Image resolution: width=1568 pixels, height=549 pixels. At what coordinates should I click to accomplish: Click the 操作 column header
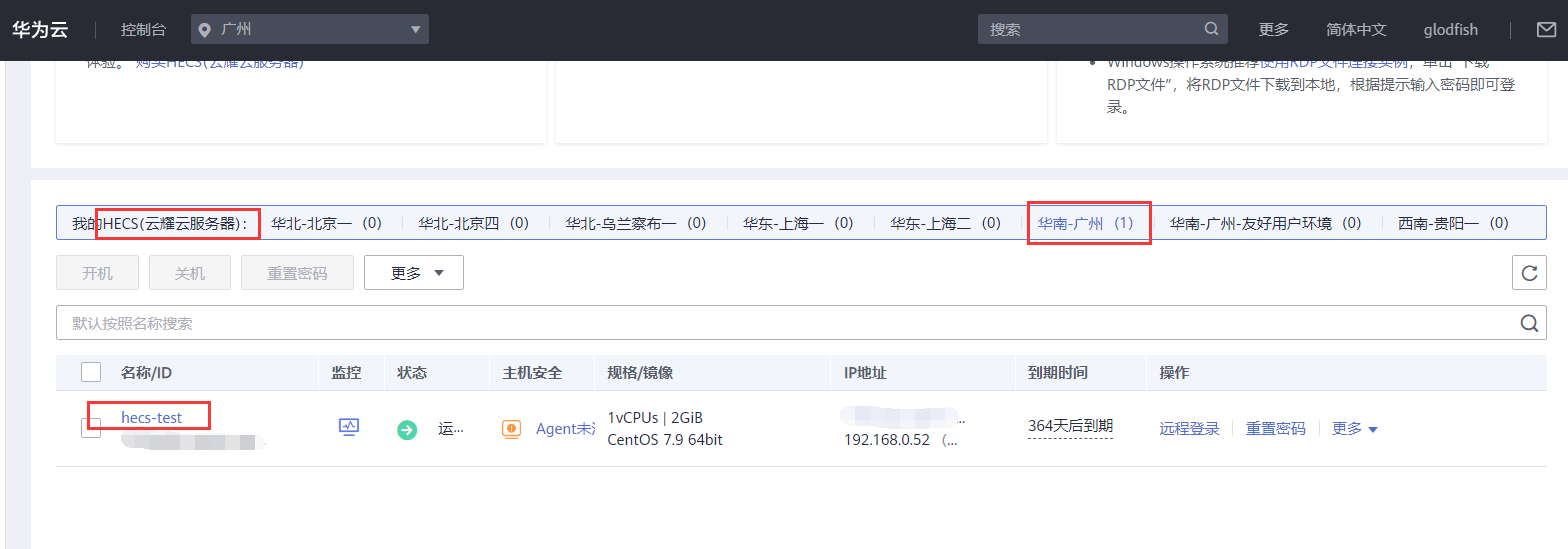1174,372
